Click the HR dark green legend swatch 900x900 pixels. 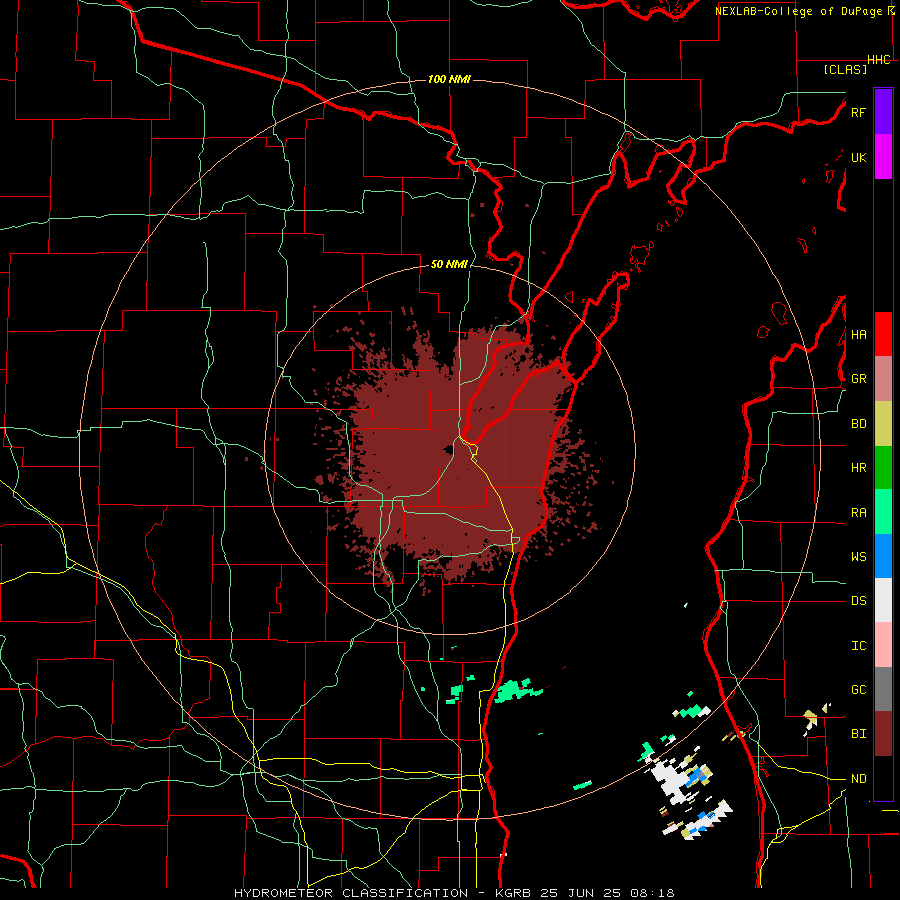[x=883, y=468]
